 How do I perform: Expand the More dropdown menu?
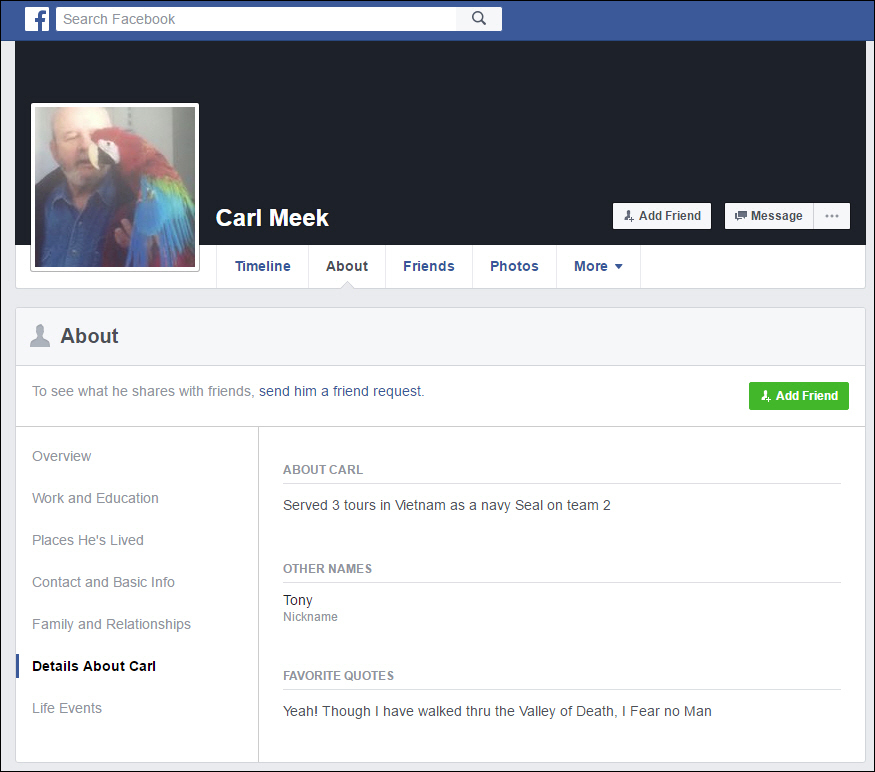[x=598, y=266]
